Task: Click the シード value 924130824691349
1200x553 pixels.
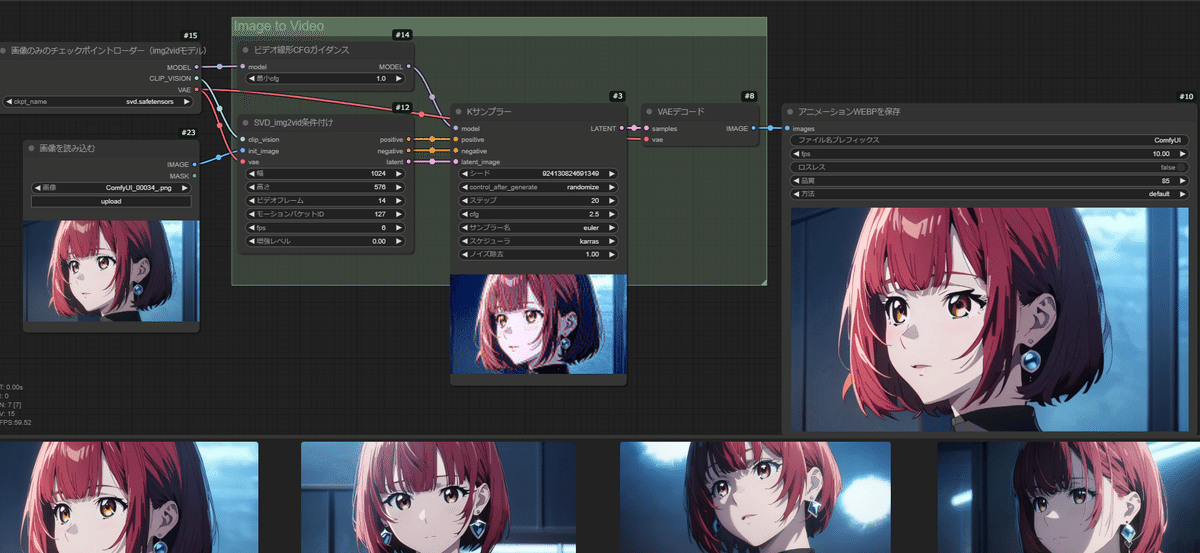Action: pos(571,173)
